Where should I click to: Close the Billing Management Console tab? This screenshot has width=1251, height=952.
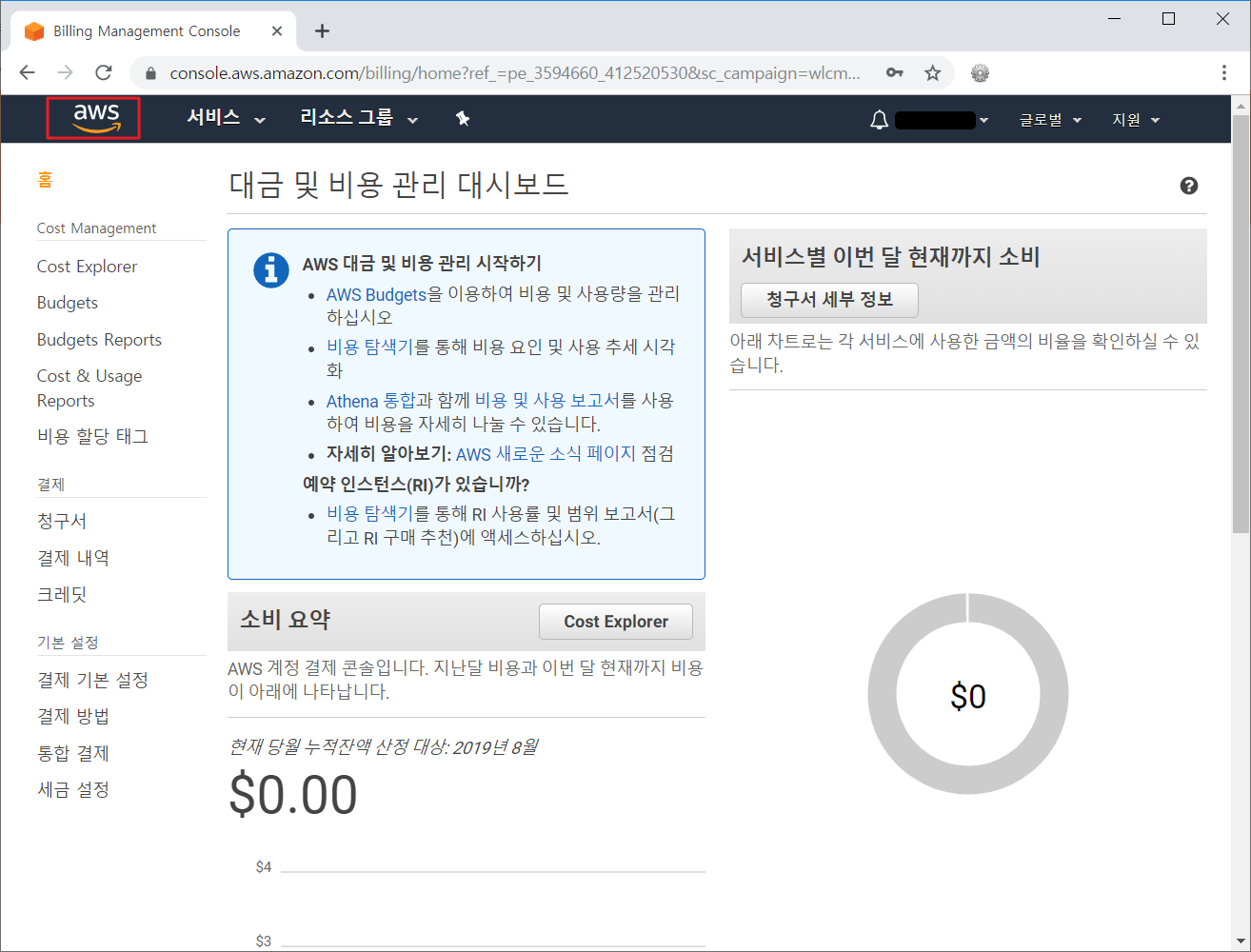(x=277, y=31)
